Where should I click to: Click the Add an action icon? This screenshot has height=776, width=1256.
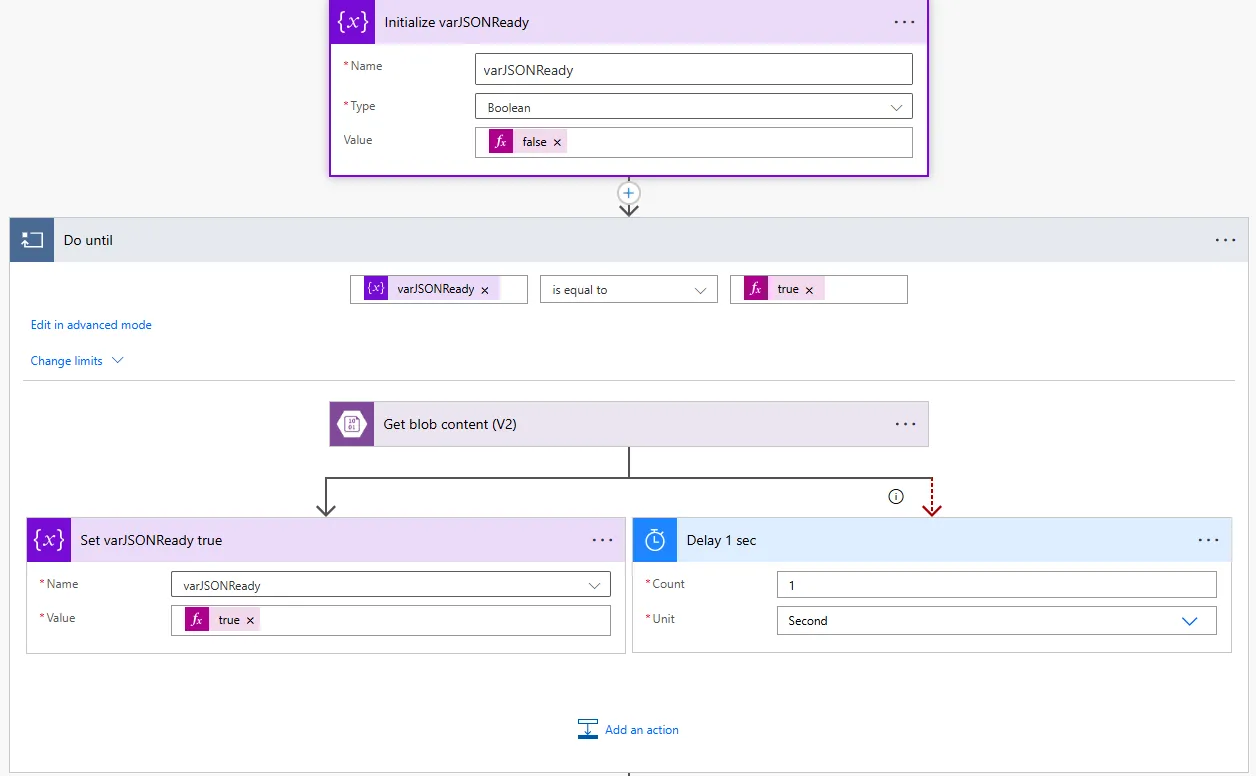click(x=588, y=729)
